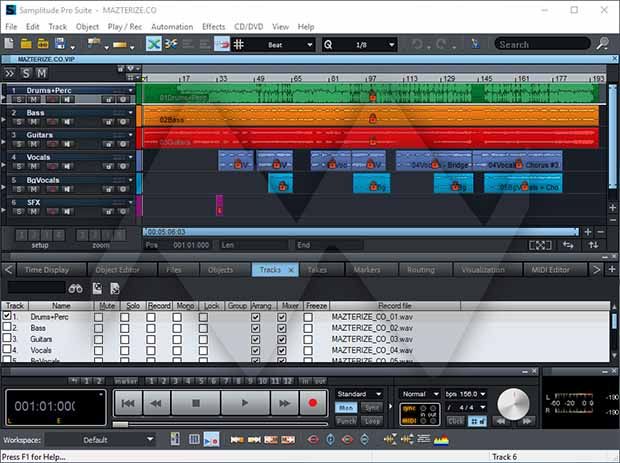The image size is (620, 463).
Task: Select the crossfade (X) mouse mode icon
Action: (153, 44)
